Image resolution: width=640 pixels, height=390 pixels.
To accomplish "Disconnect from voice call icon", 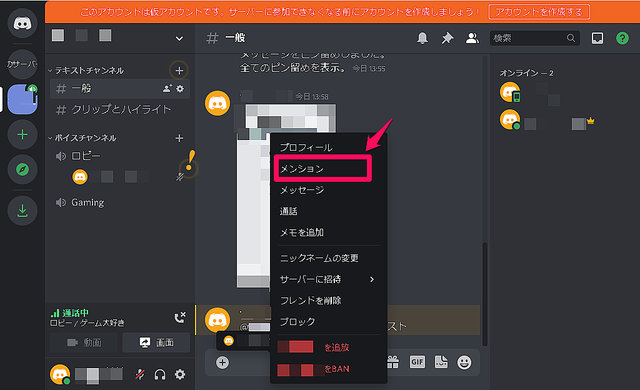I will coord(180,317).
